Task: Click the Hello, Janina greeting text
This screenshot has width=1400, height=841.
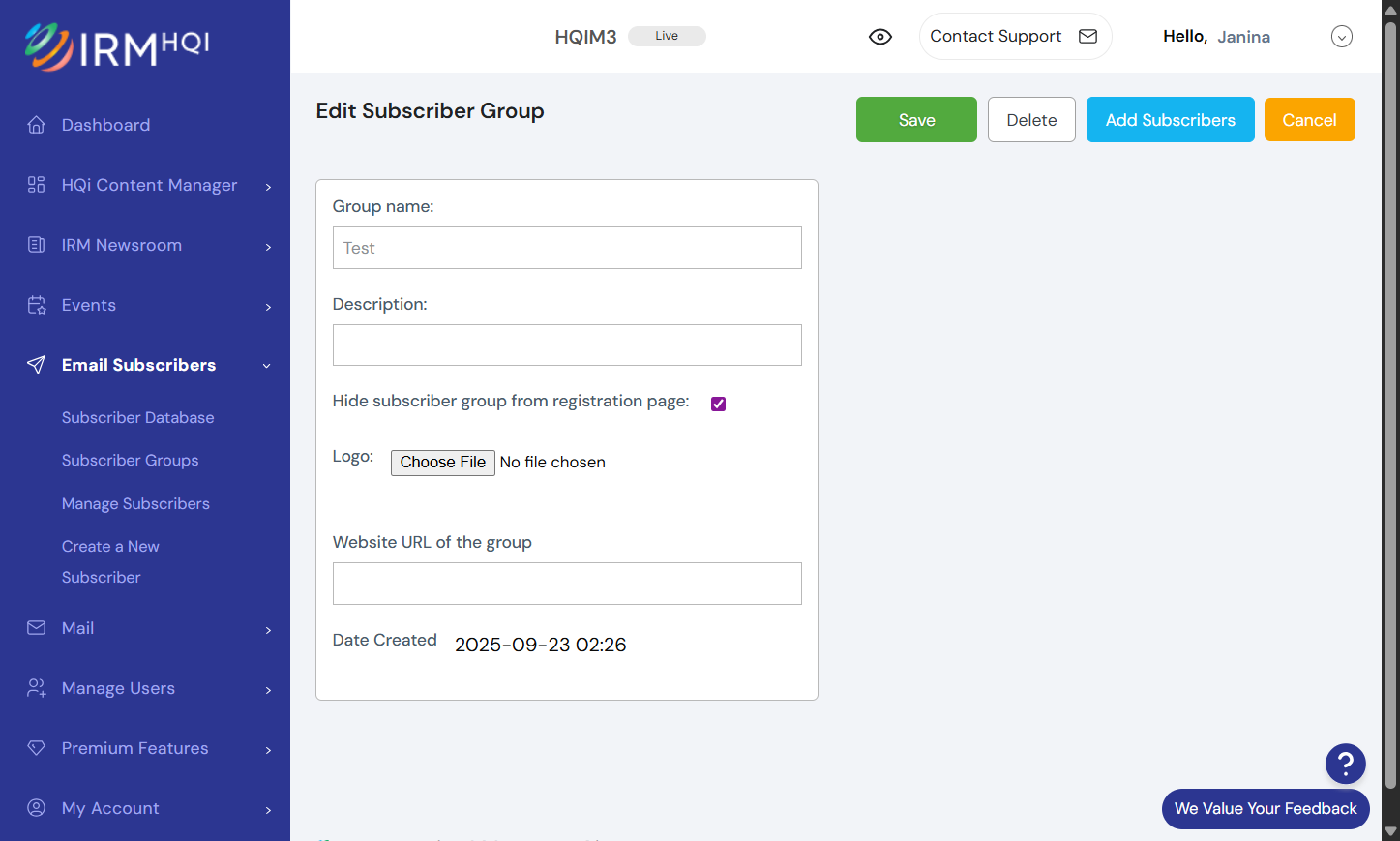Action: click(x=1216, y=37)
